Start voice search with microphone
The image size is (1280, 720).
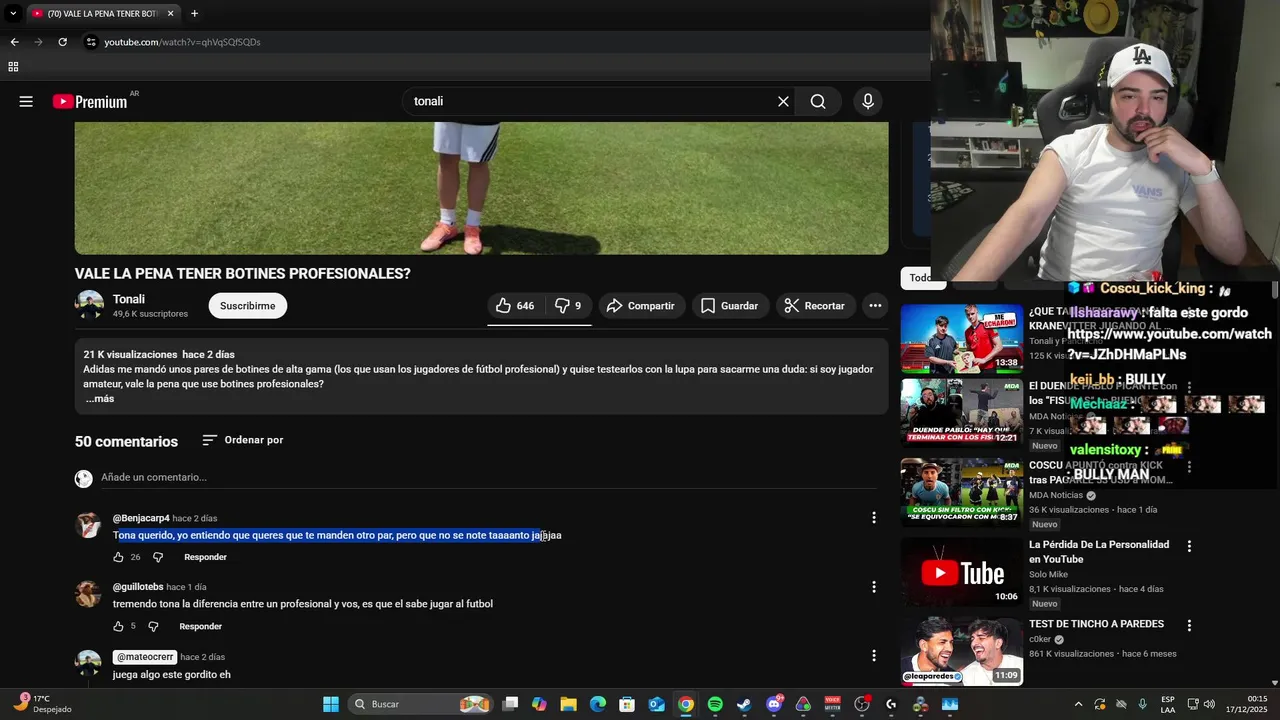[x=868, y=101]
